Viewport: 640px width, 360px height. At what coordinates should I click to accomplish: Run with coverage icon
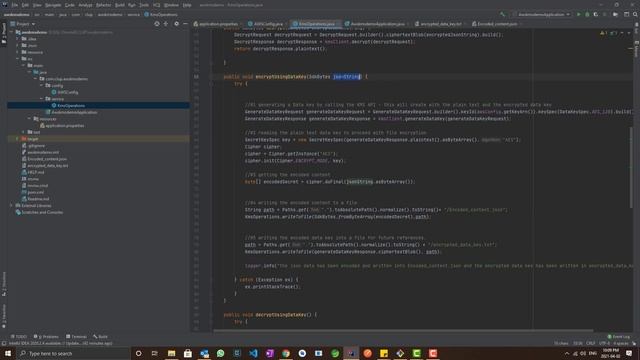(596, 14)
